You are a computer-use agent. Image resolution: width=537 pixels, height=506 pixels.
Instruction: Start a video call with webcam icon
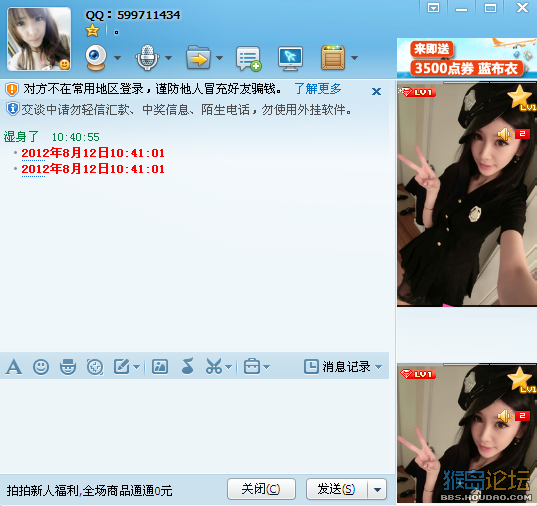coord(96,58)
